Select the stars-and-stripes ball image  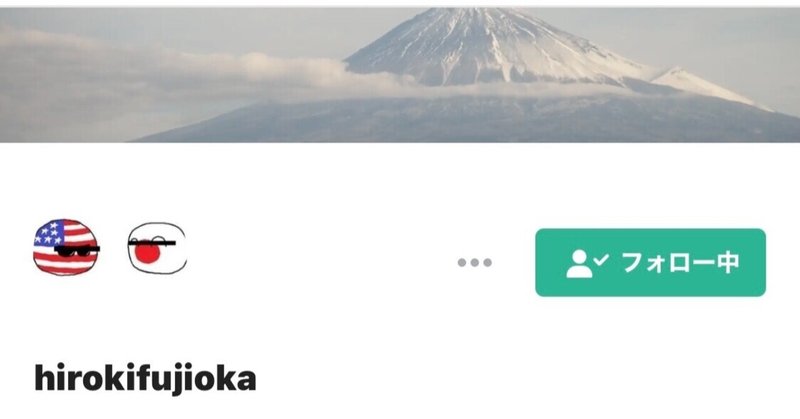66,247
